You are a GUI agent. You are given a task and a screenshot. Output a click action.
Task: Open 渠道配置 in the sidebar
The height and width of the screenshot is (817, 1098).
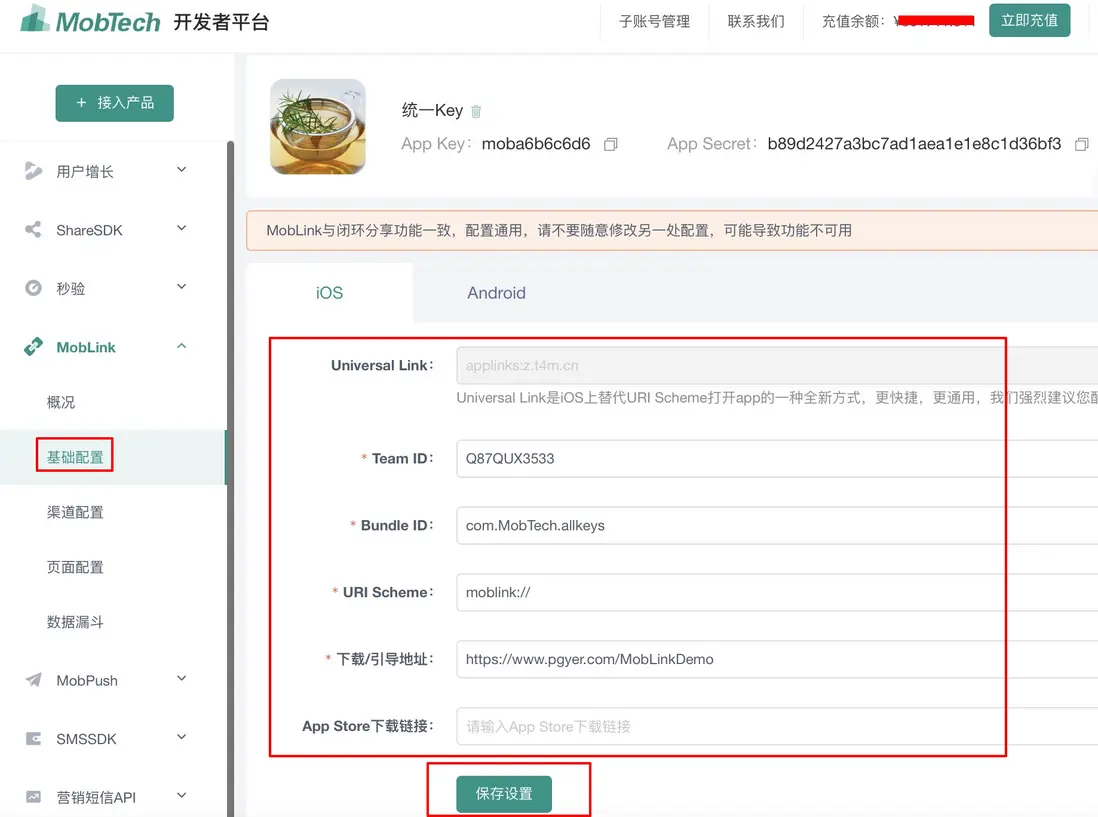[75, 512]
